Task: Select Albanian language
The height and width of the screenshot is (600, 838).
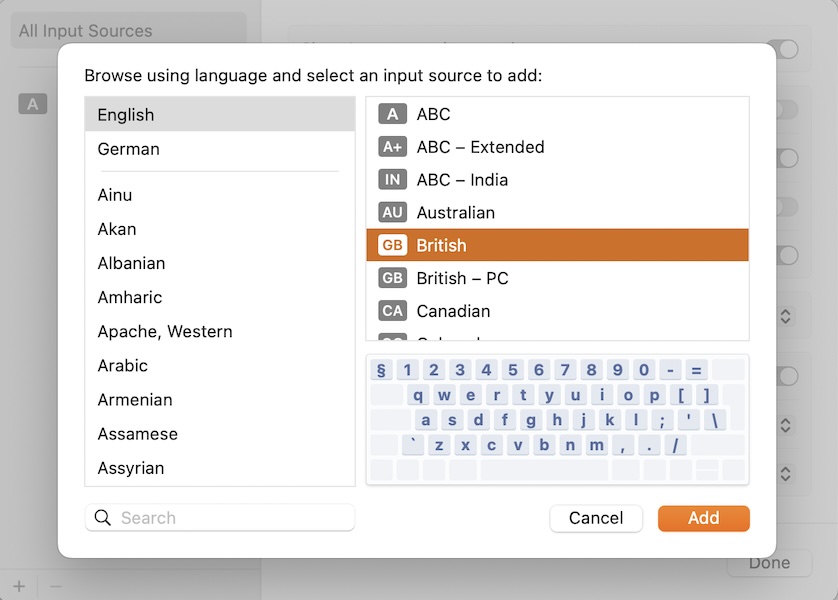Action: [220, 263]
